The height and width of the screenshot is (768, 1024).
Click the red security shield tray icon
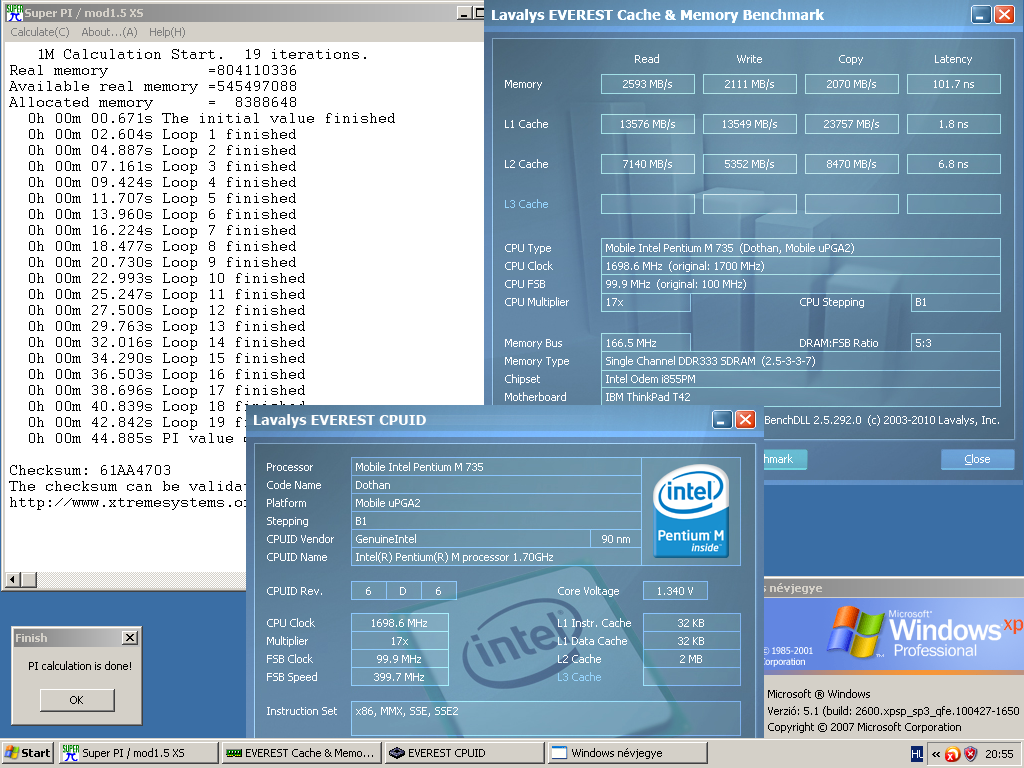pyautogui.click(x=971, y=754)
